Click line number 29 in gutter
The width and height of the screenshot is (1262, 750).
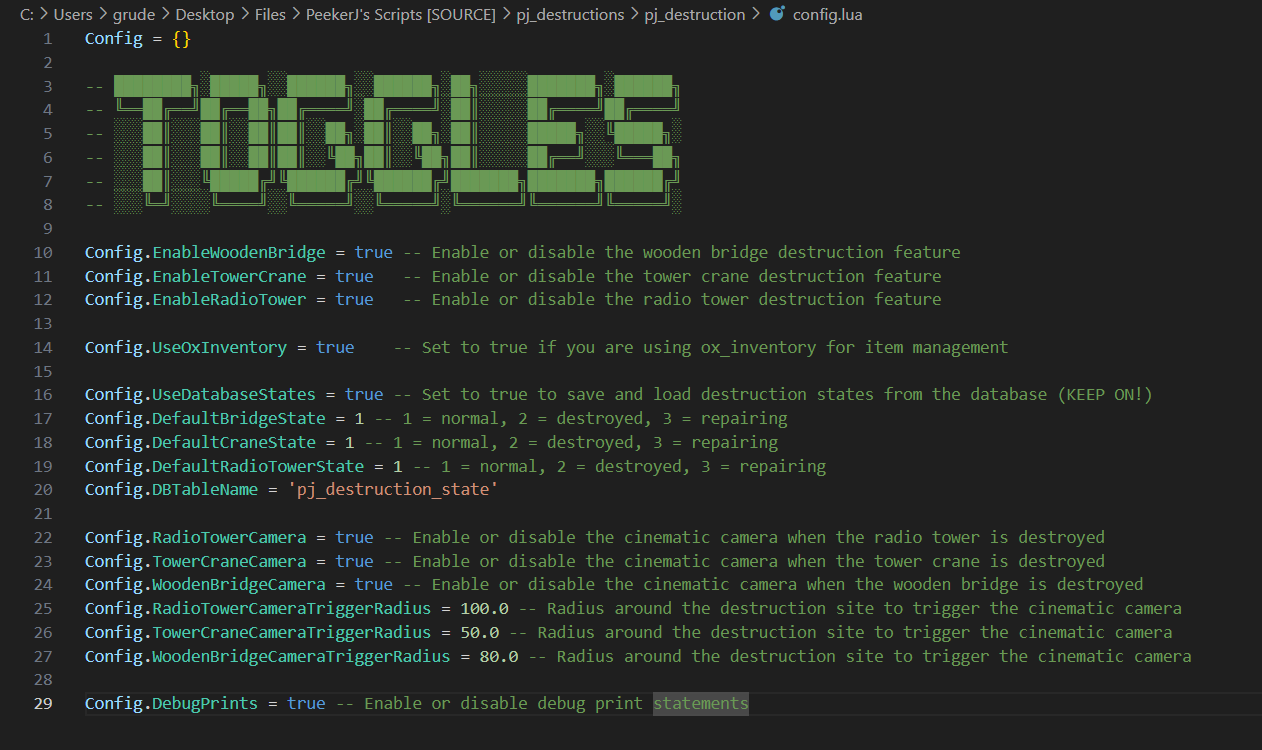point(43,703)
